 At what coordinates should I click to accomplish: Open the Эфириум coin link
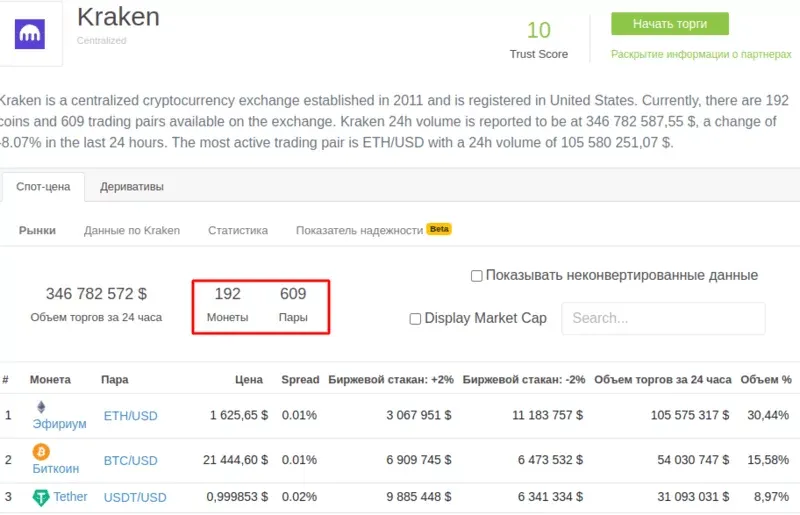click(x=60, y=424)
